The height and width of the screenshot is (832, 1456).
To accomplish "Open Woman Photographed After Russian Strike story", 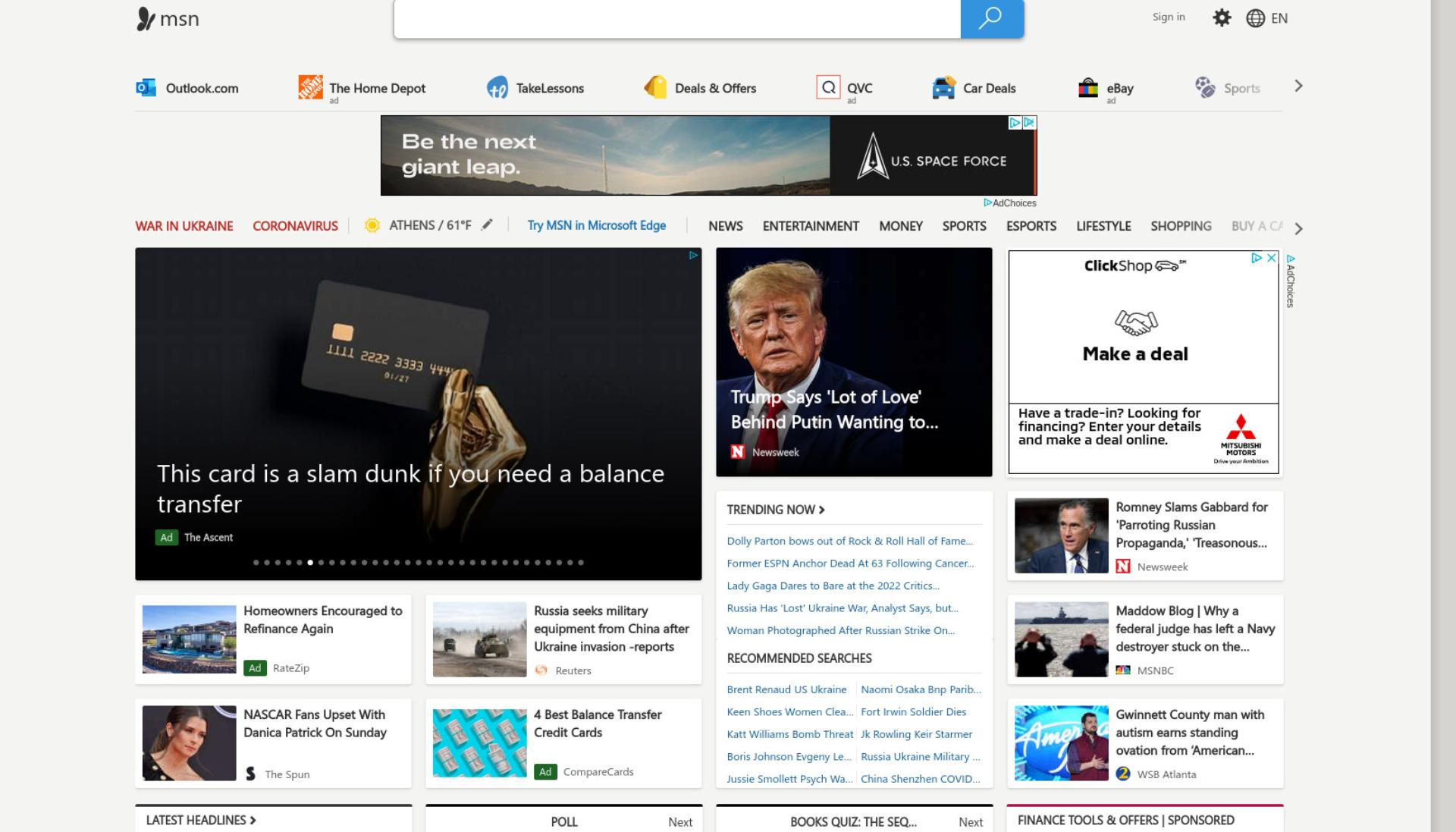I will pos(840,630).
